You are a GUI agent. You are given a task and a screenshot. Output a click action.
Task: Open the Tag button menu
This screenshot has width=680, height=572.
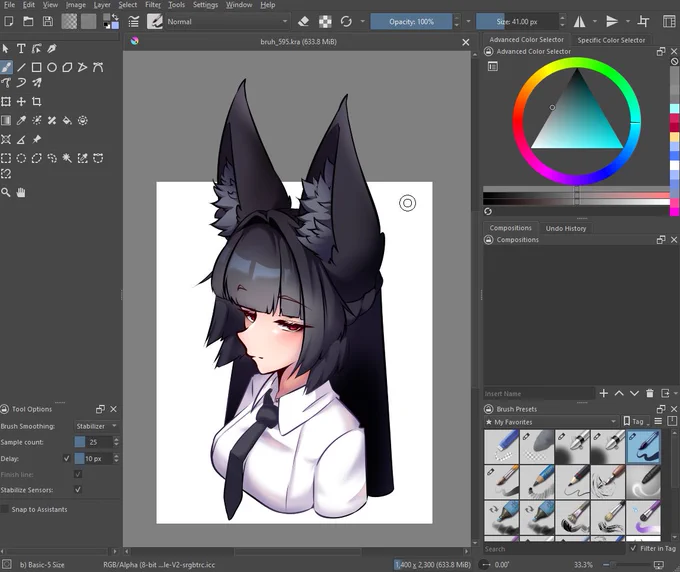[x=635, y=421]
